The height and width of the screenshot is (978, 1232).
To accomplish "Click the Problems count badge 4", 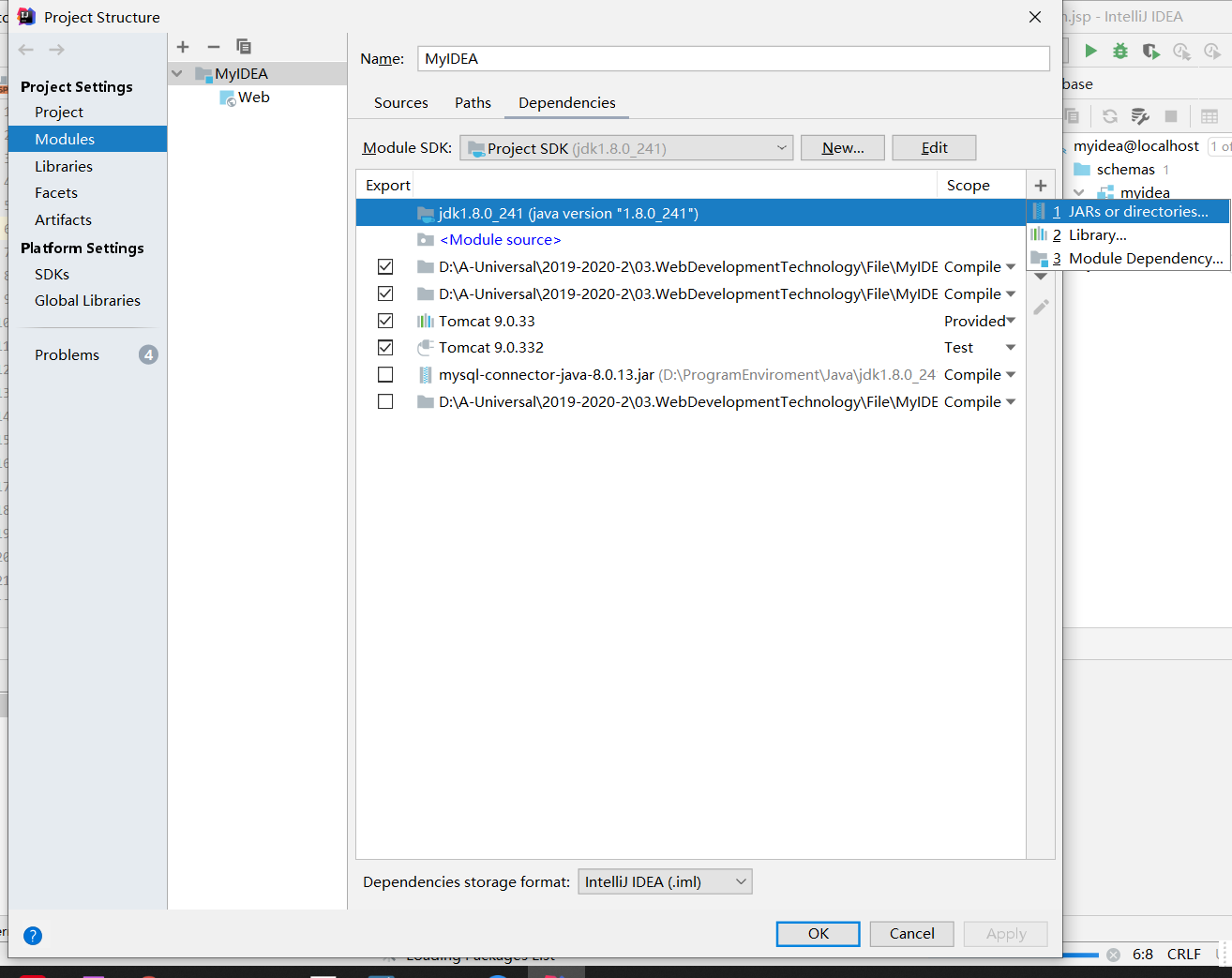I will click(148, 354).
